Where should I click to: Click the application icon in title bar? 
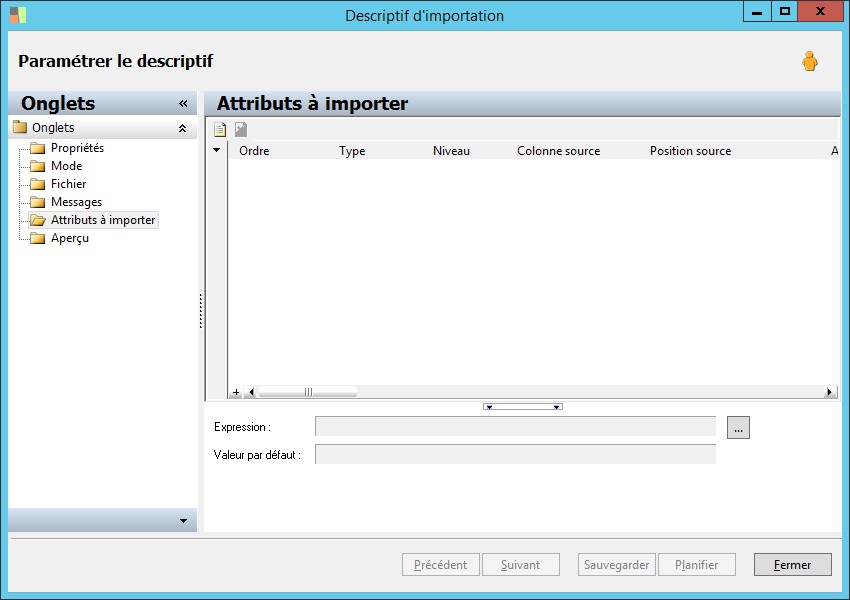pyautogui.click(x=17, y=15)
